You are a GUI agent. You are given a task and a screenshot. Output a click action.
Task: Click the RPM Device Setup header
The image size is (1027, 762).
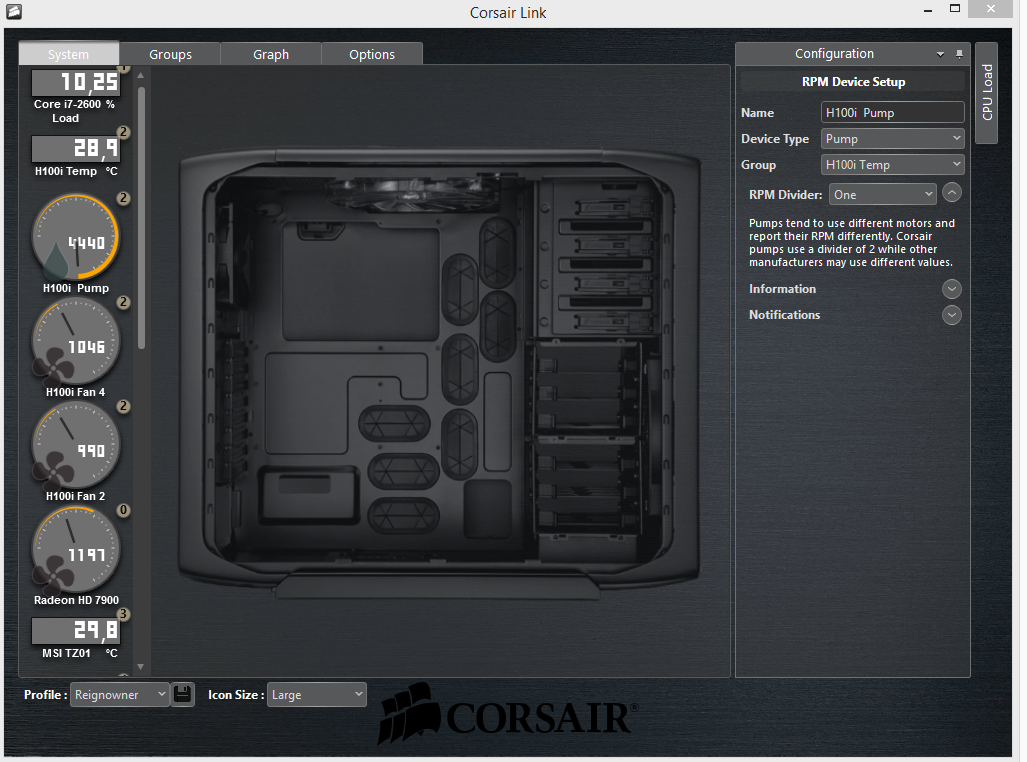pos(853,82)
